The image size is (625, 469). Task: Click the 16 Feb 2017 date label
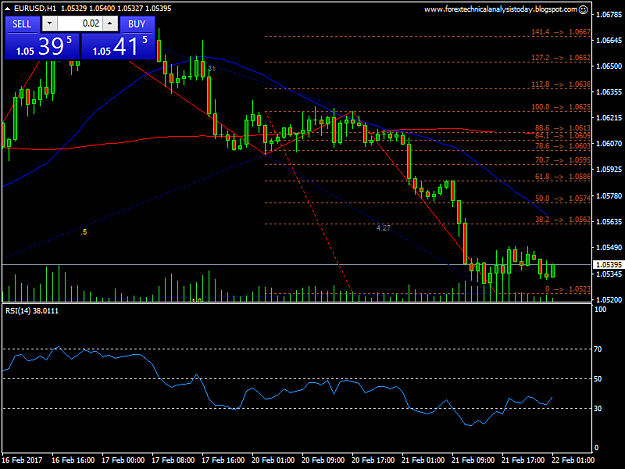click(22, 460)
